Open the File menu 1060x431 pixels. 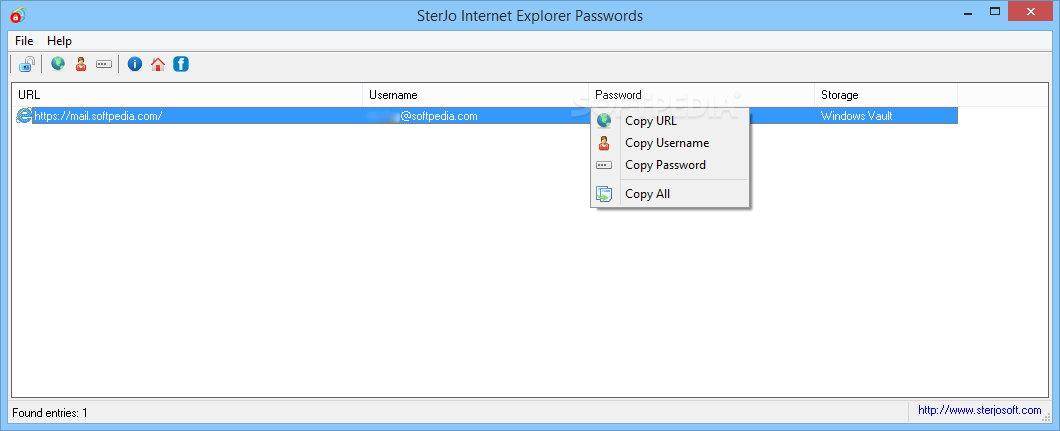coord(24,41)
